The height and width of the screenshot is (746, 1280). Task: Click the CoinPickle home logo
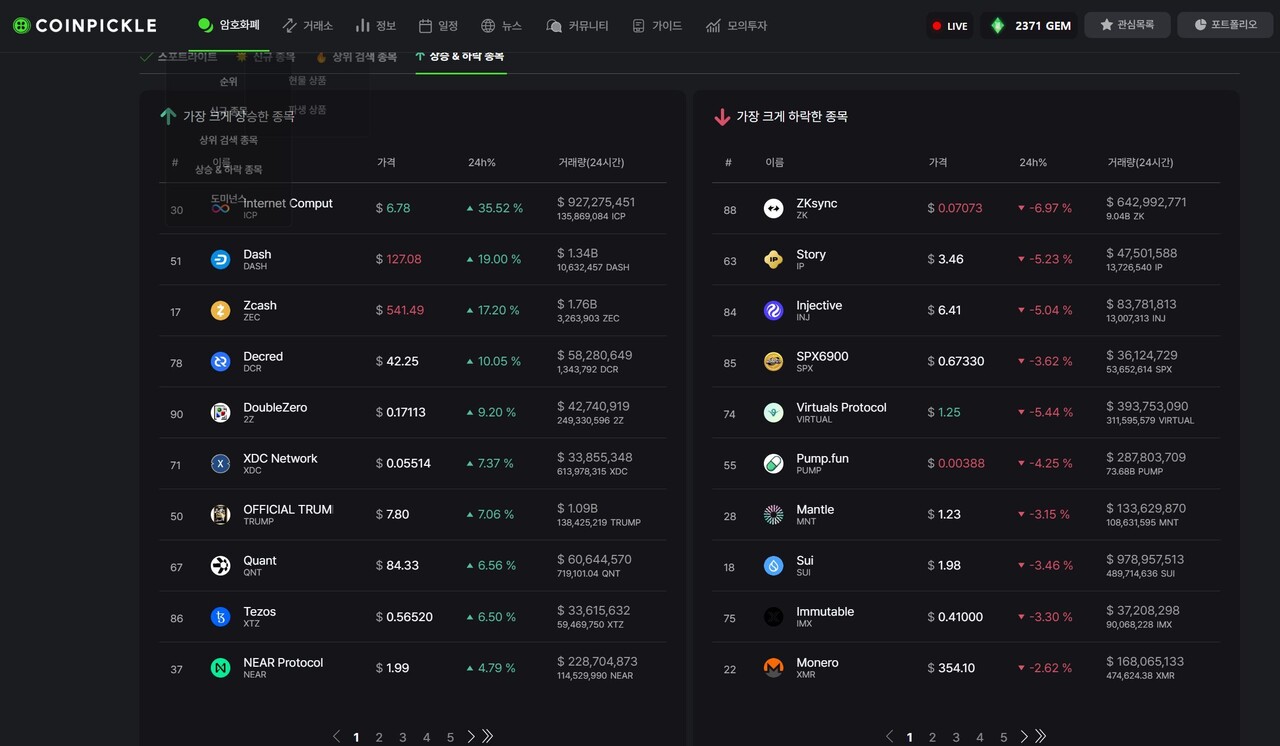tap(85, 26)
